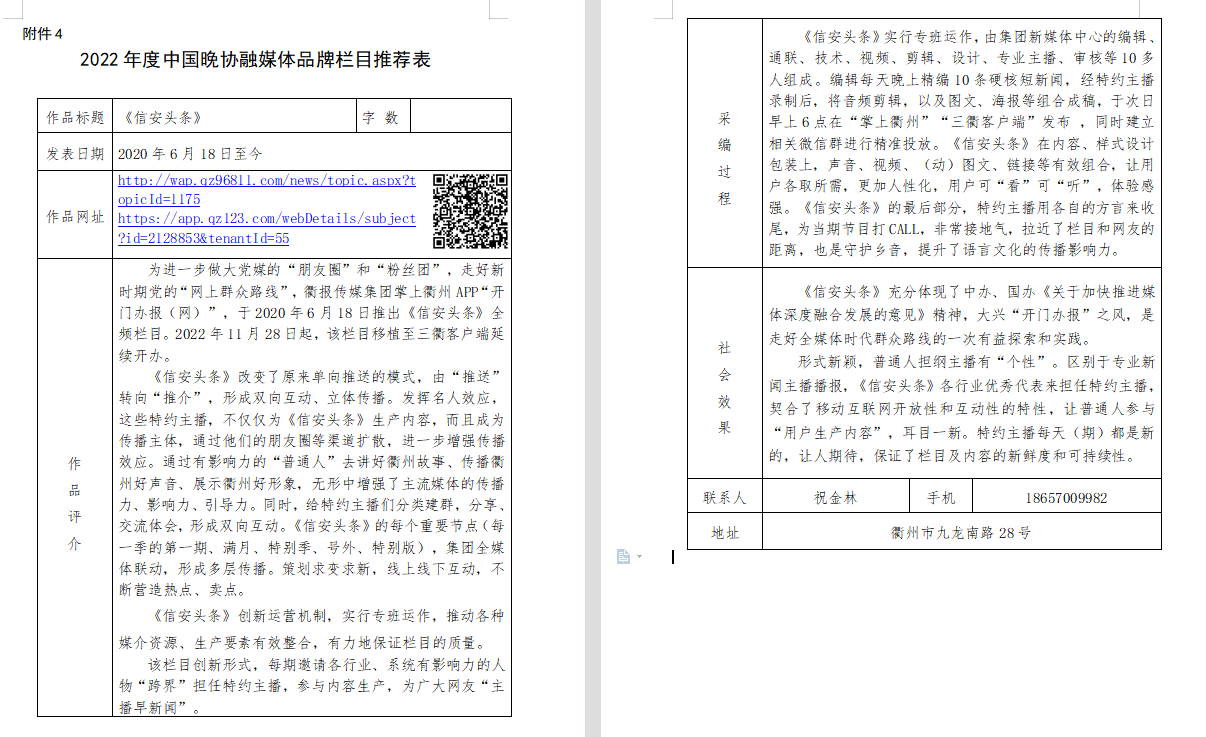This screenshot has height=737, width=1206.
Task: Click the page break document icon below the second table
Action: click(x=623, y=556)
